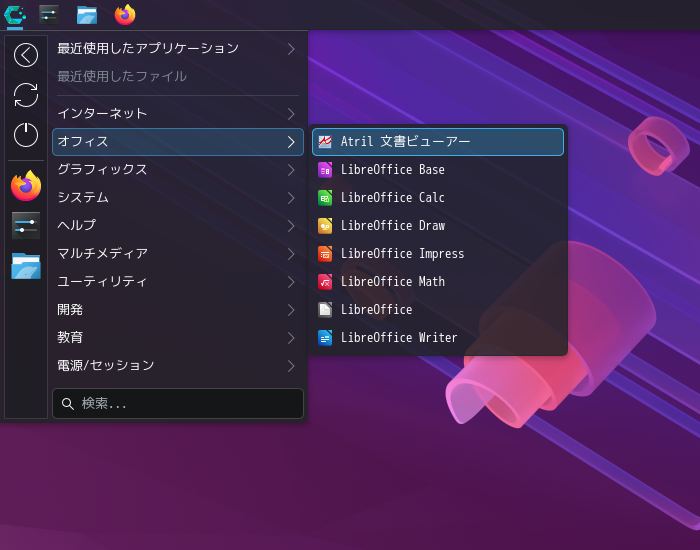Viewport: 700px width, 550px height.
Task: Click the LibreOffice Calc icon
Action: point(325,198)
